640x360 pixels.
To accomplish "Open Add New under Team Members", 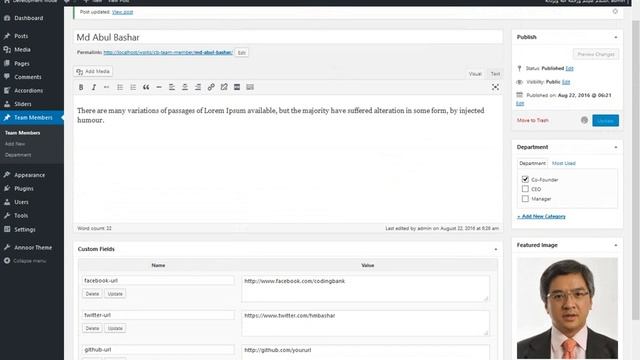I will (x=15, y=144).
